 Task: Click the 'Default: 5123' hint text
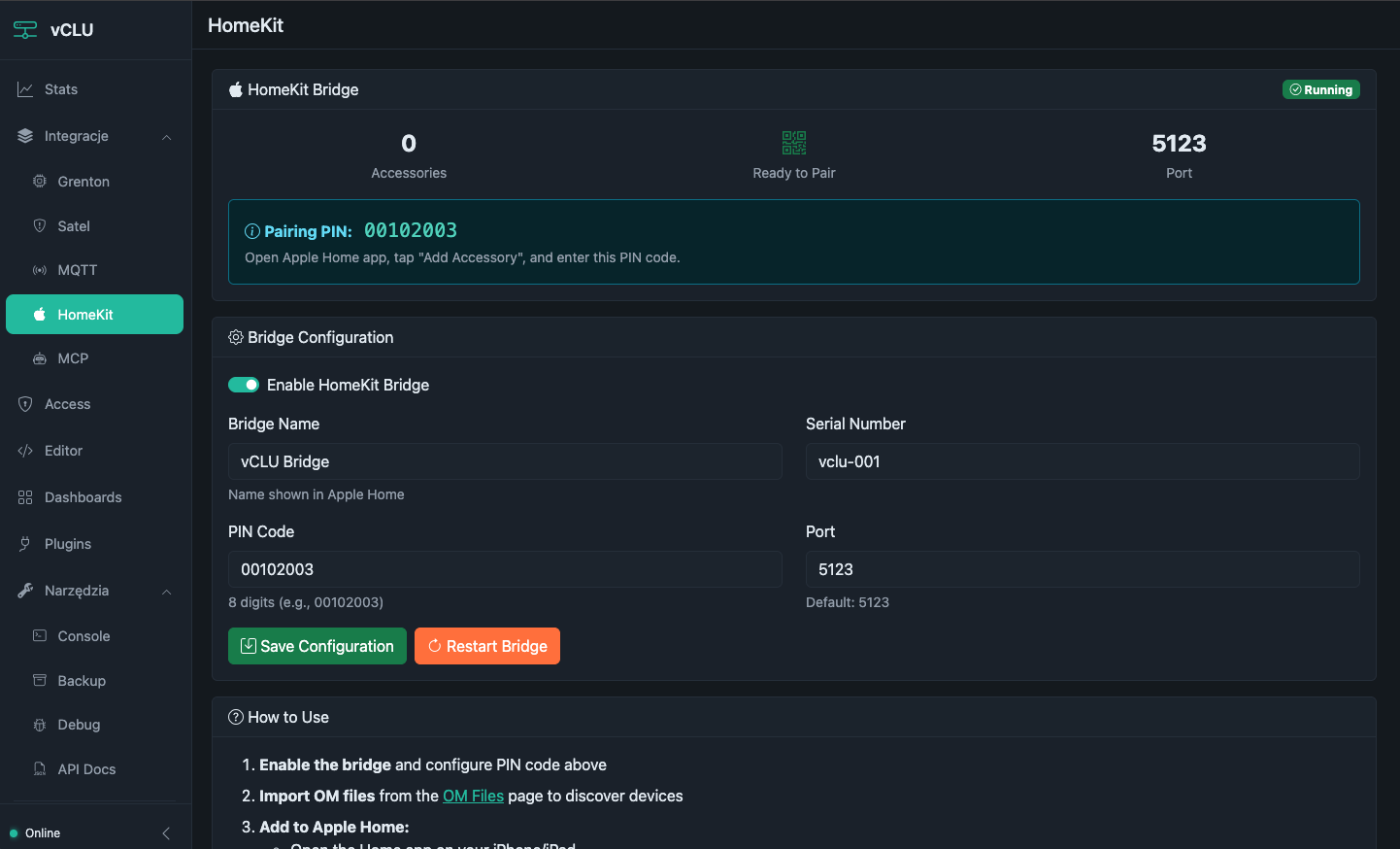pyautogui.click(x=848, y=602)
